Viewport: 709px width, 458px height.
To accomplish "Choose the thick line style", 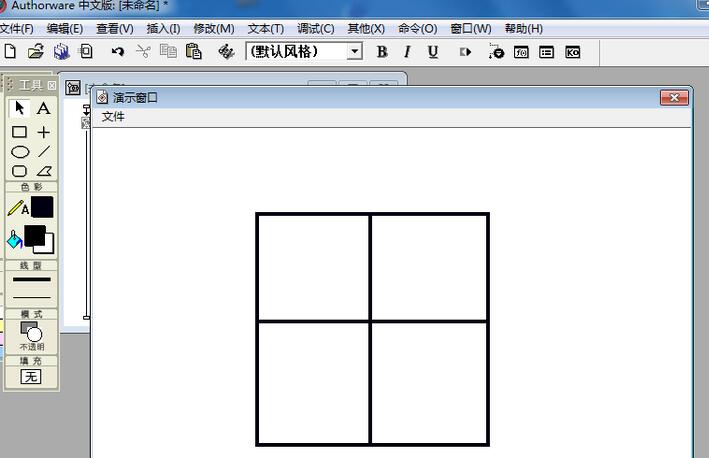I will (x=32, y=279).
